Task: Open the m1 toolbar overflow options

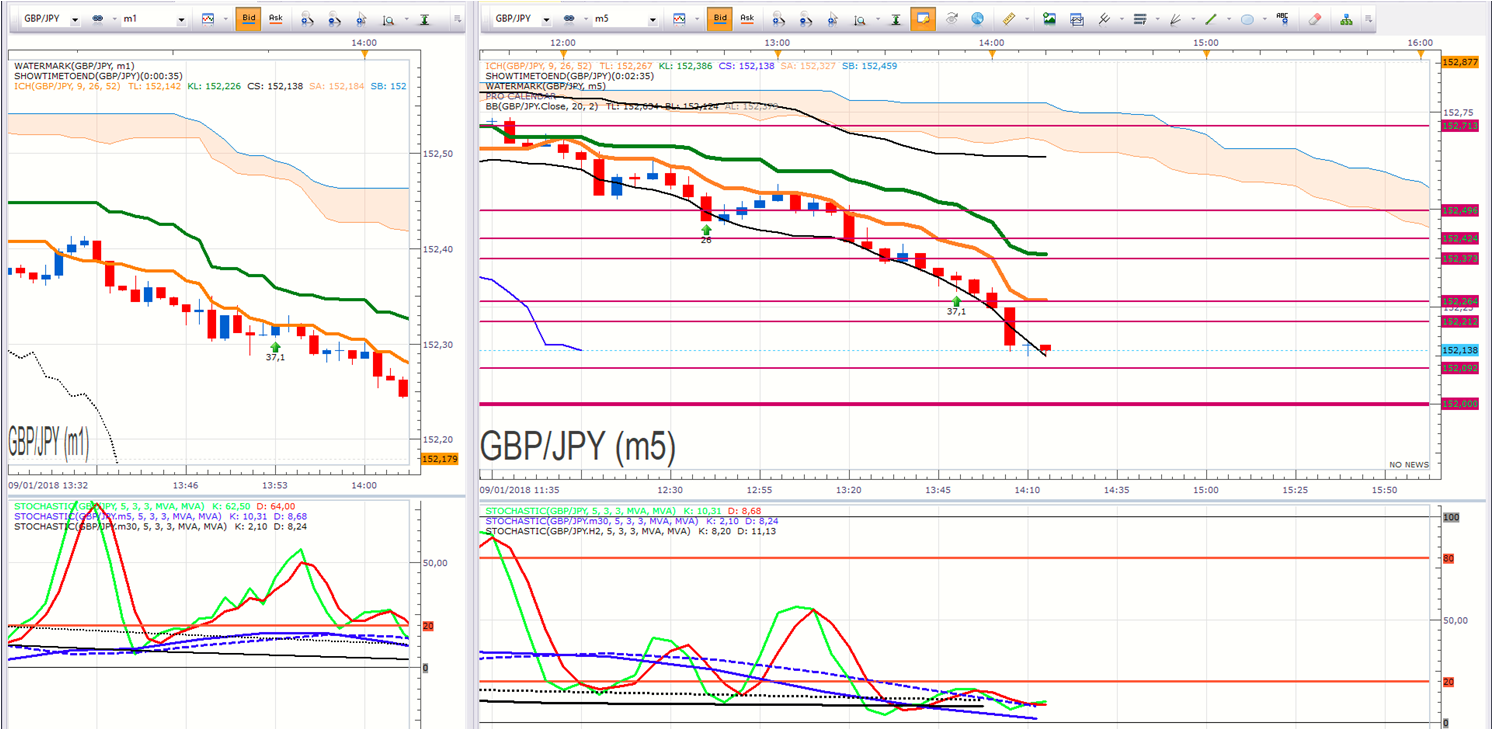Action: click(457, 19)
